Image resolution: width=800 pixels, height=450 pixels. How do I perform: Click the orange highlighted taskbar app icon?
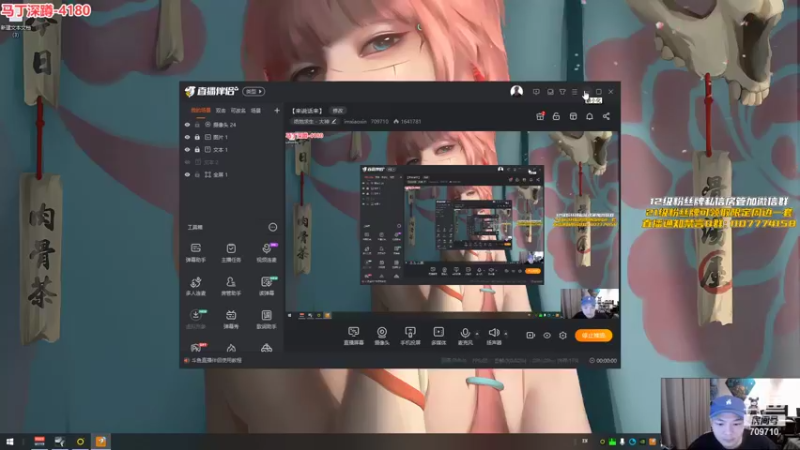pyautogui.click(x=101, y=441)
